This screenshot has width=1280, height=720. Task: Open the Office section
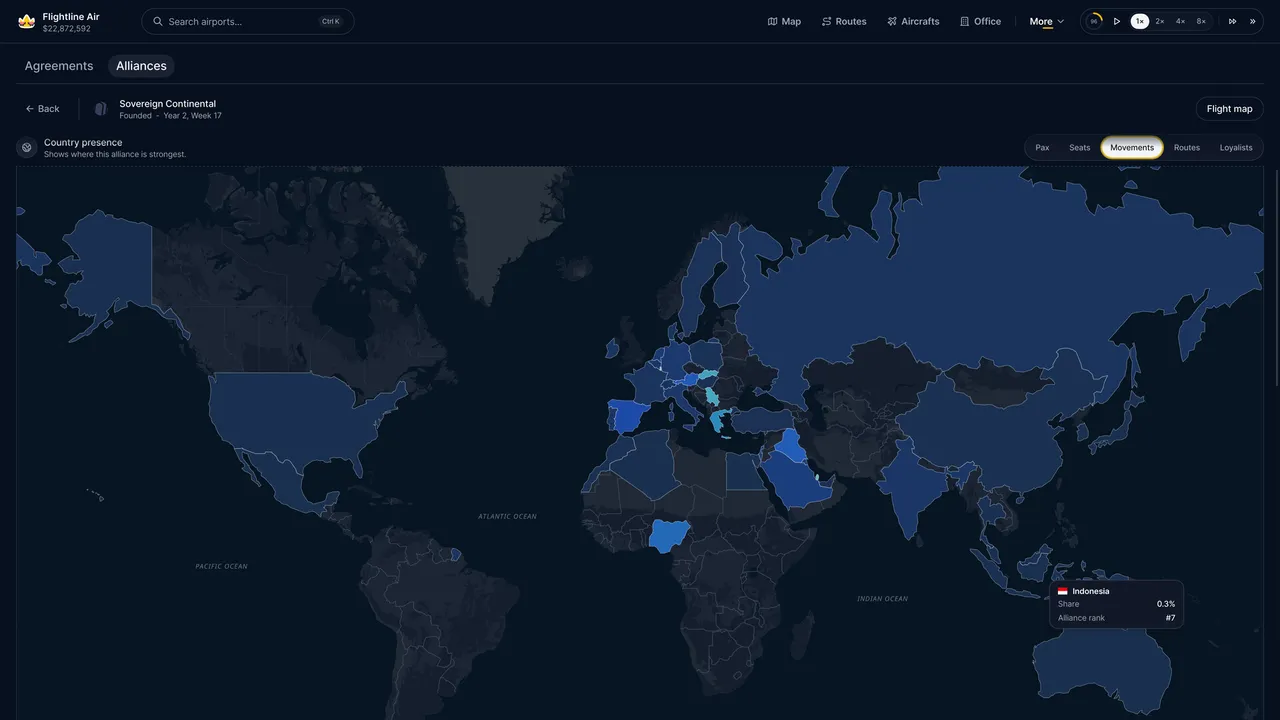click(980, 21)
